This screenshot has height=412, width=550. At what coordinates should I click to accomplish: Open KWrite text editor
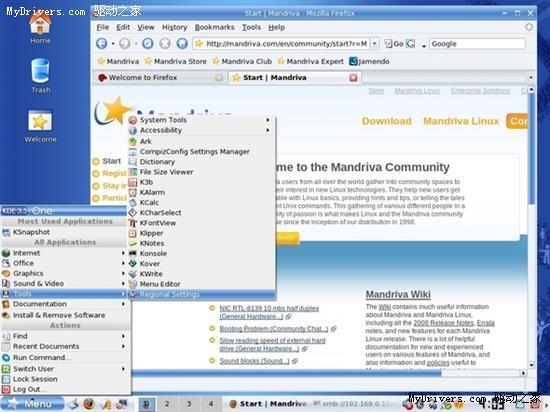coord(201,273)
